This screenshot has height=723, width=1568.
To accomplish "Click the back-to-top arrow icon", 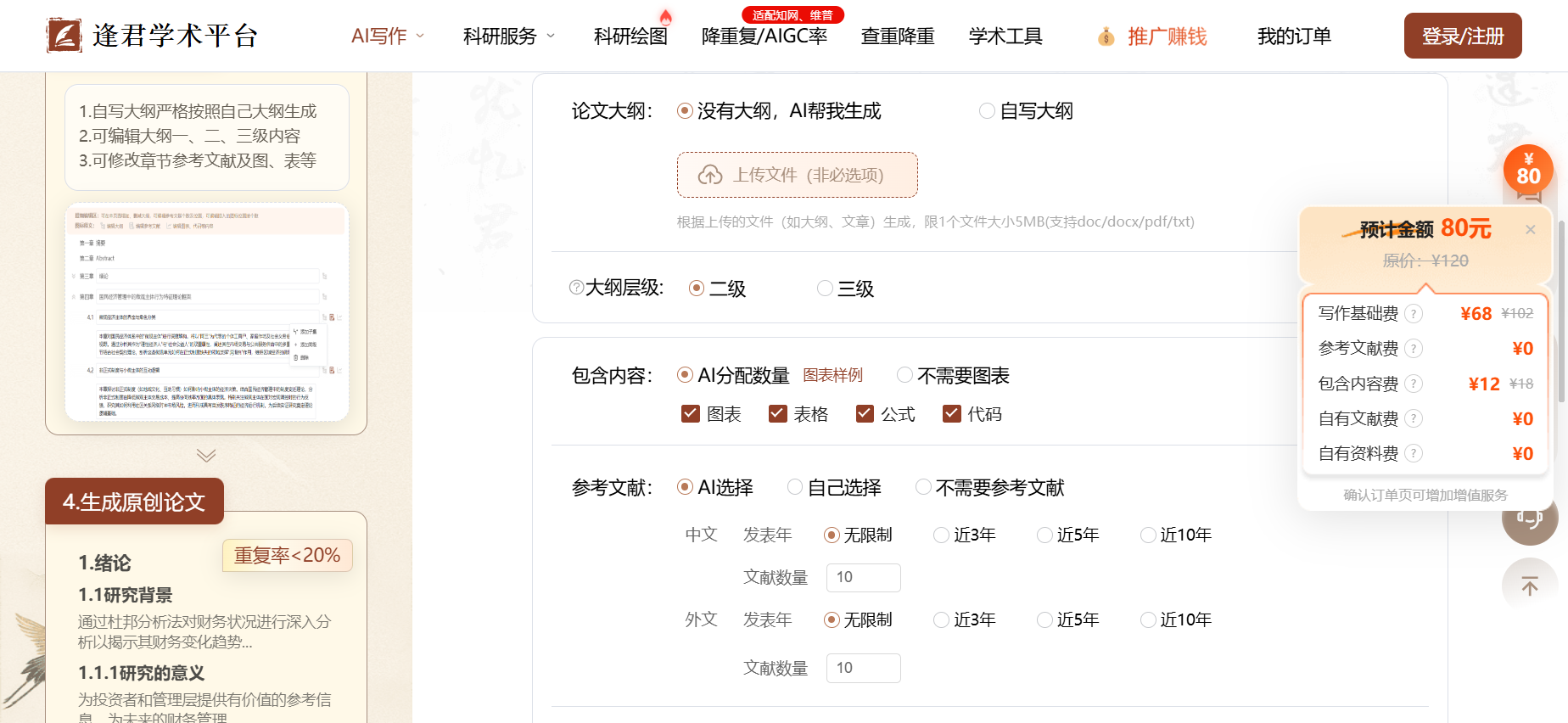I will pos(1529,586).
